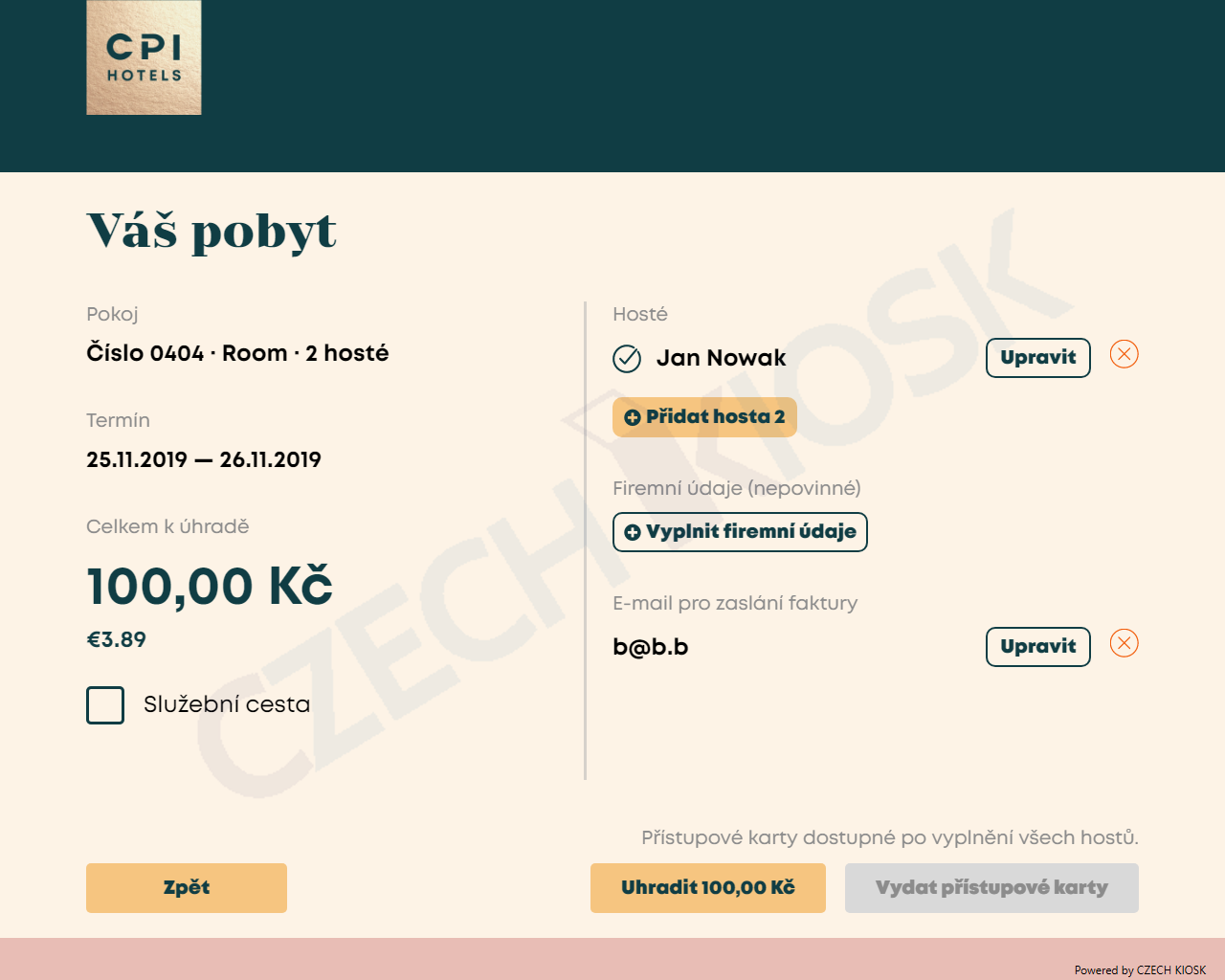Toggle the Služební cesta checkbox

(x=105, y=705)
